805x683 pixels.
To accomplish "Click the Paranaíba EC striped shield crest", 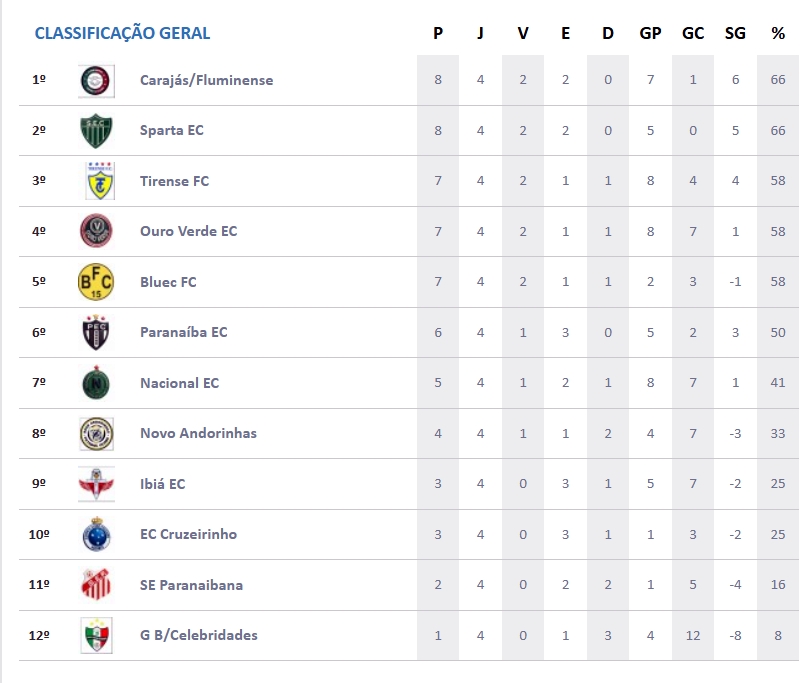I will pyautogui.click(x=97, y=333).
